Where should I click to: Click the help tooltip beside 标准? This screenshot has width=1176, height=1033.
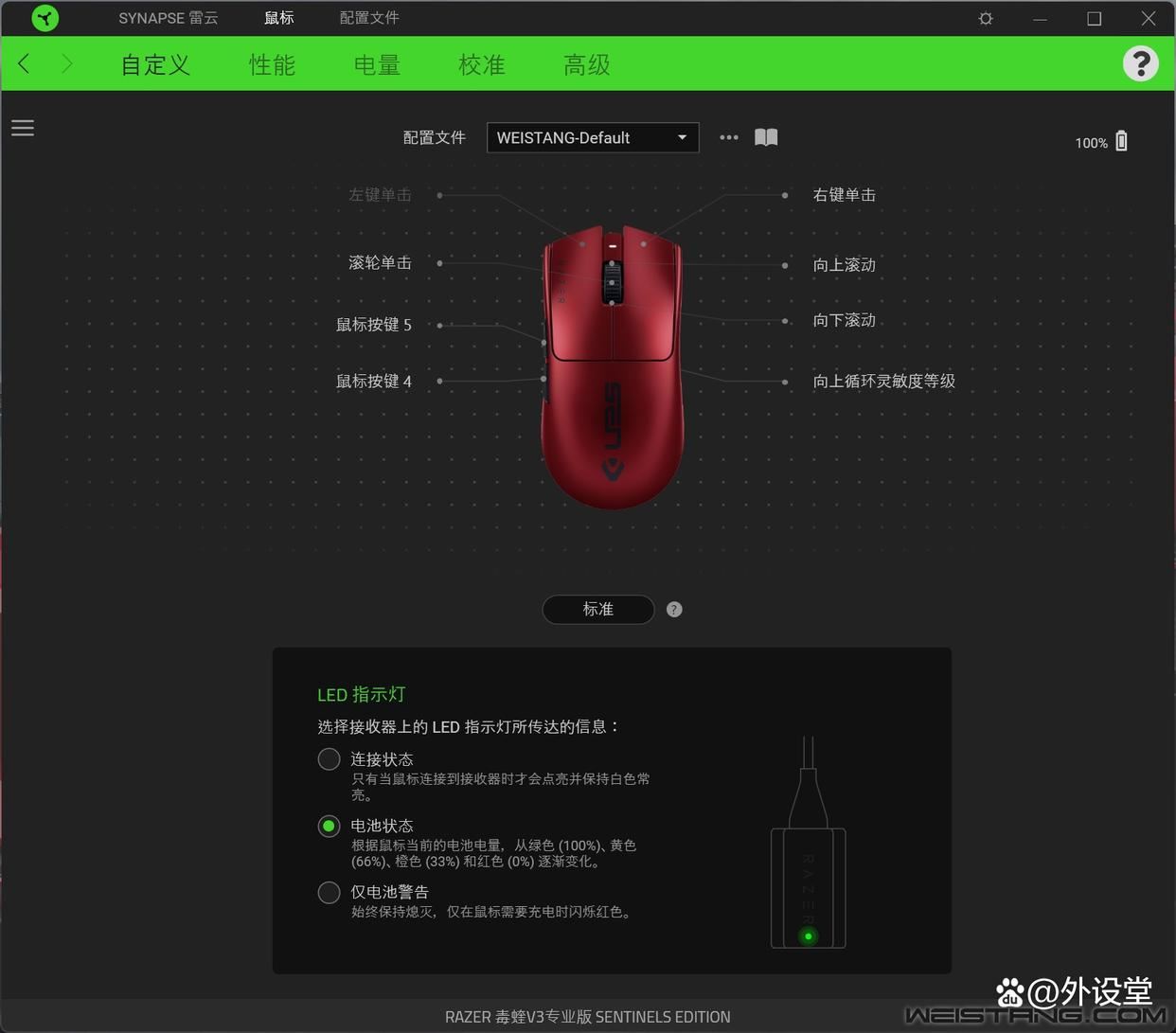click(x=674, y=609)
